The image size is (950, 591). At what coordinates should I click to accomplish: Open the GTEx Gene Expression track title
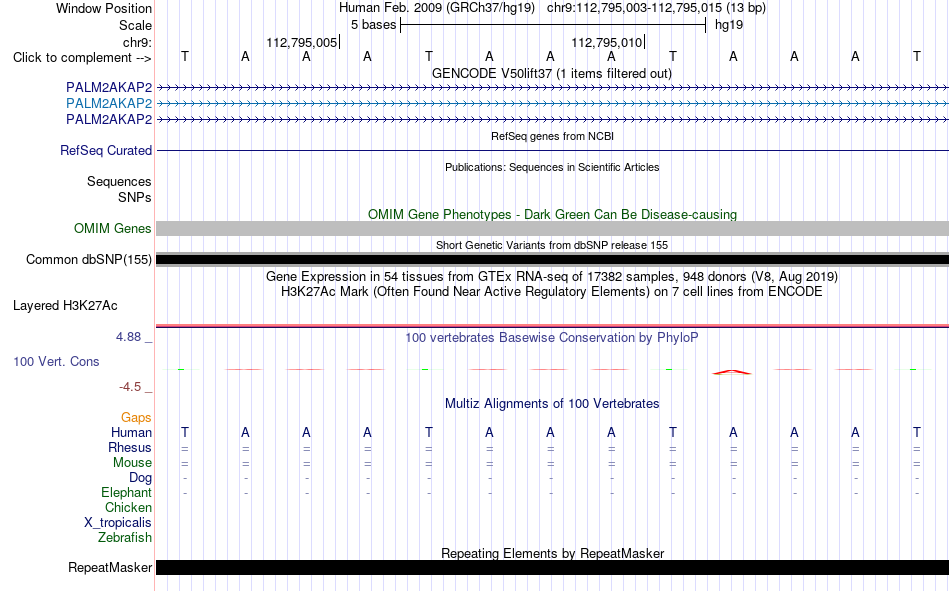coord(551,276)
